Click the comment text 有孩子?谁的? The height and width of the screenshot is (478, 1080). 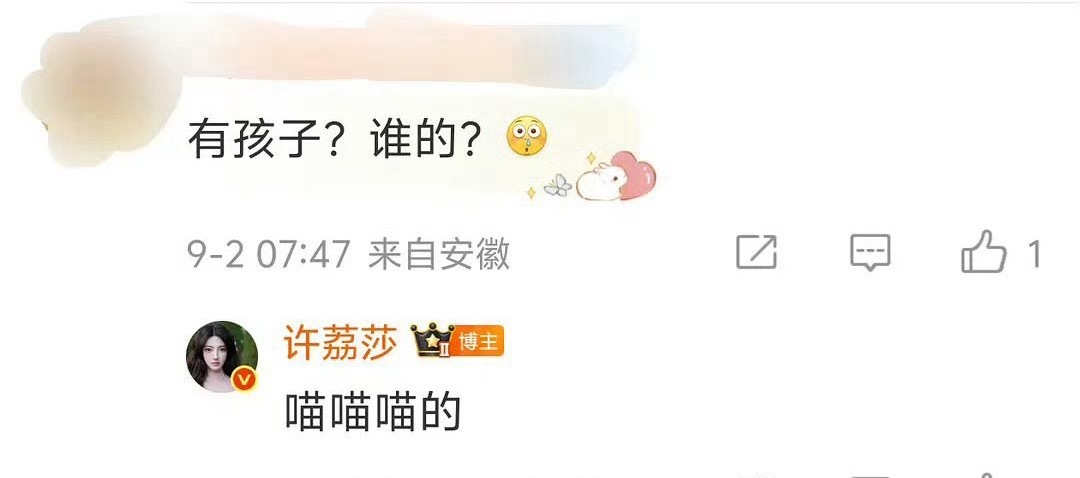click(335, 137)
